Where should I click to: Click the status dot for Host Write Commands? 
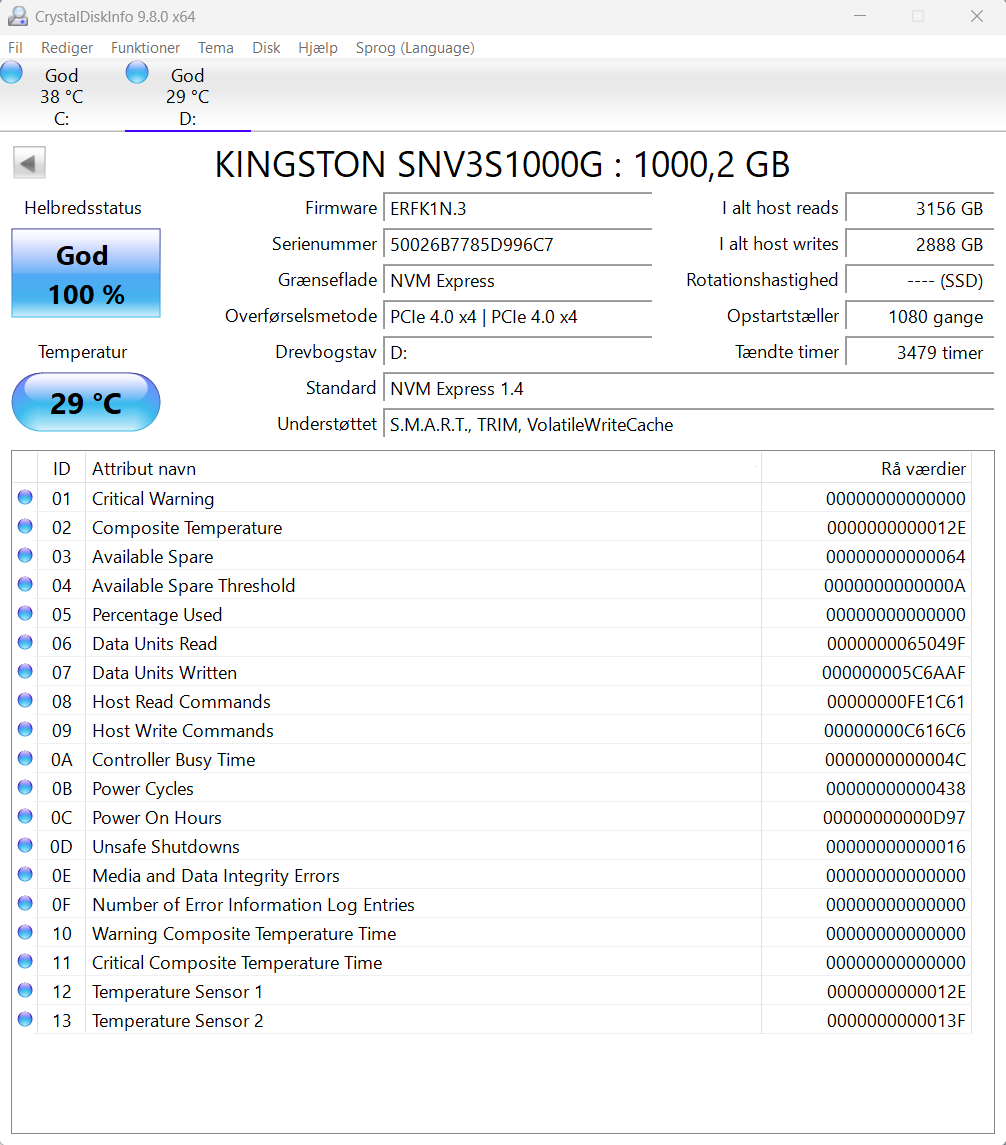pos(25,729)
